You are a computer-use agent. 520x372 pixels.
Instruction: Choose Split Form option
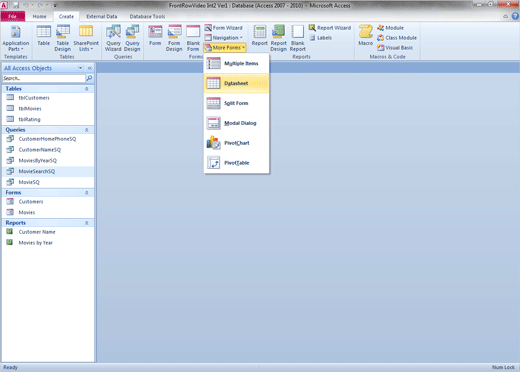point(236,103)
